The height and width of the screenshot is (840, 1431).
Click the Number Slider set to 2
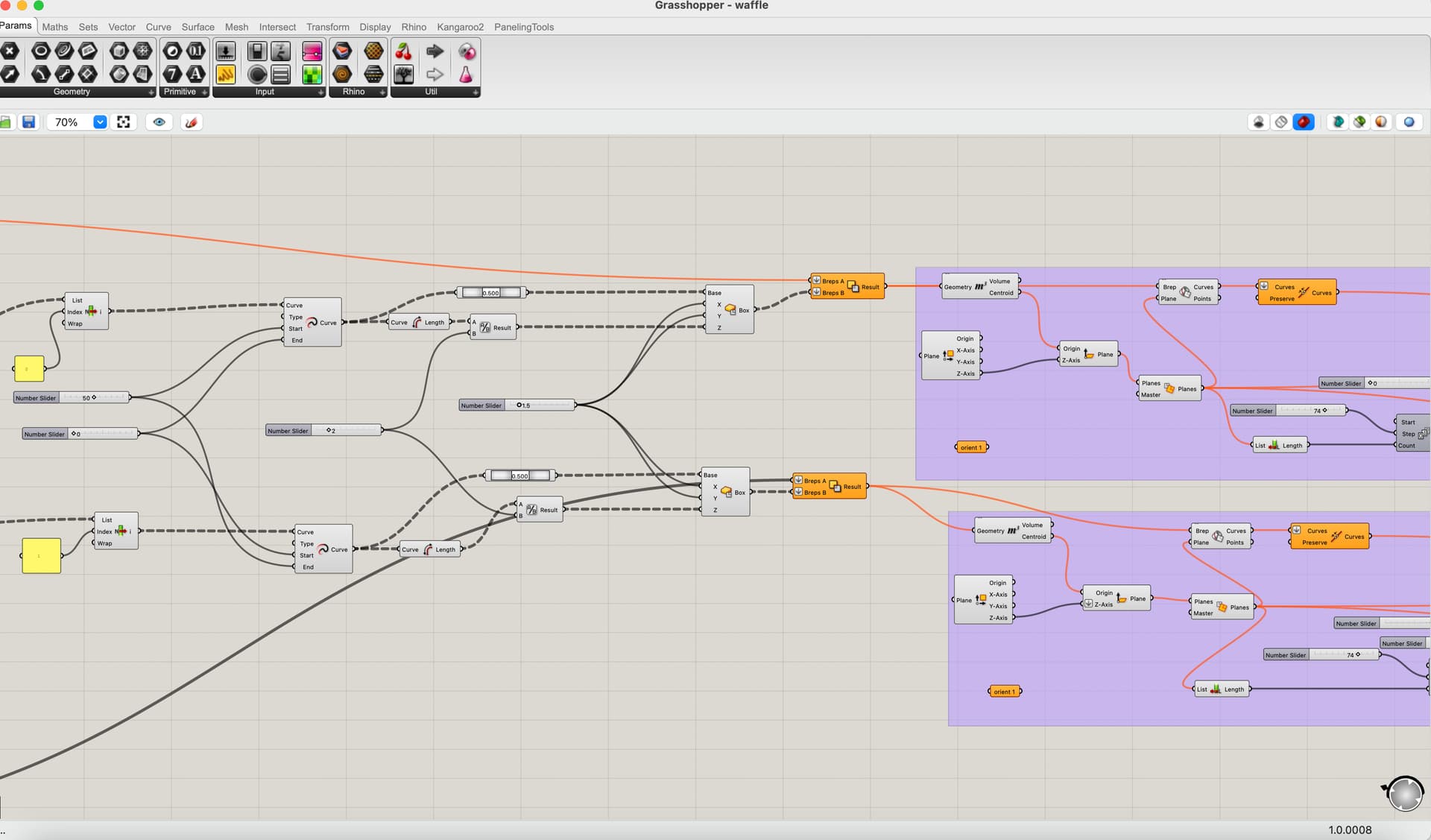(x=324, y=431)
